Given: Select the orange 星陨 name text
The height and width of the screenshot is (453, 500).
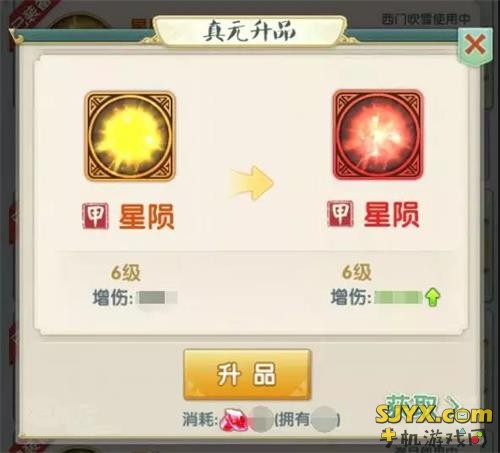Looking at the screenshot, I should (x=147, y=217).
